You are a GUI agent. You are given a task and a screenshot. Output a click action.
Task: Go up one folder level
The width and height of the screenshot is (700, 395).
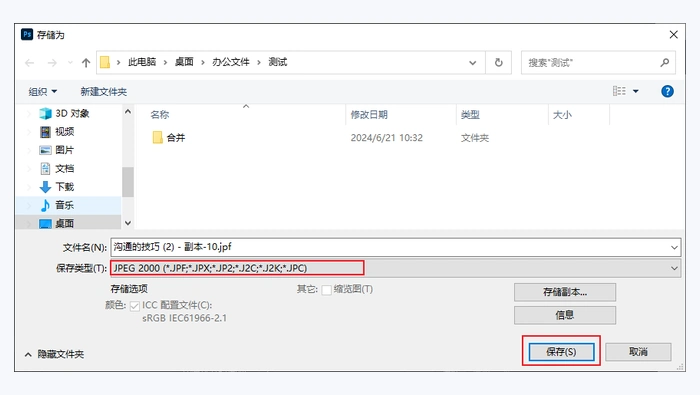click(86, 63)
